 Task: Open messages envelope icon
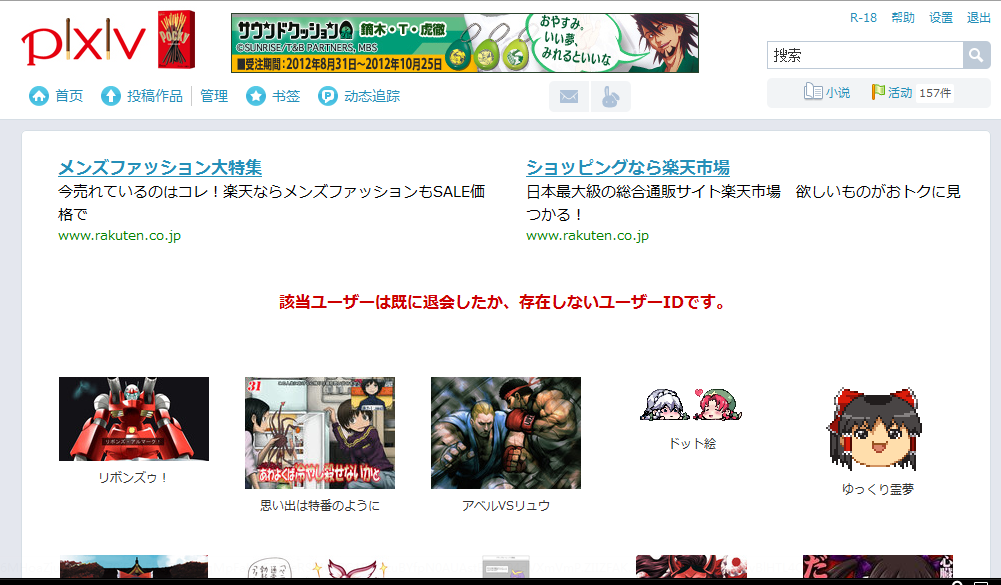click(569, 96)
